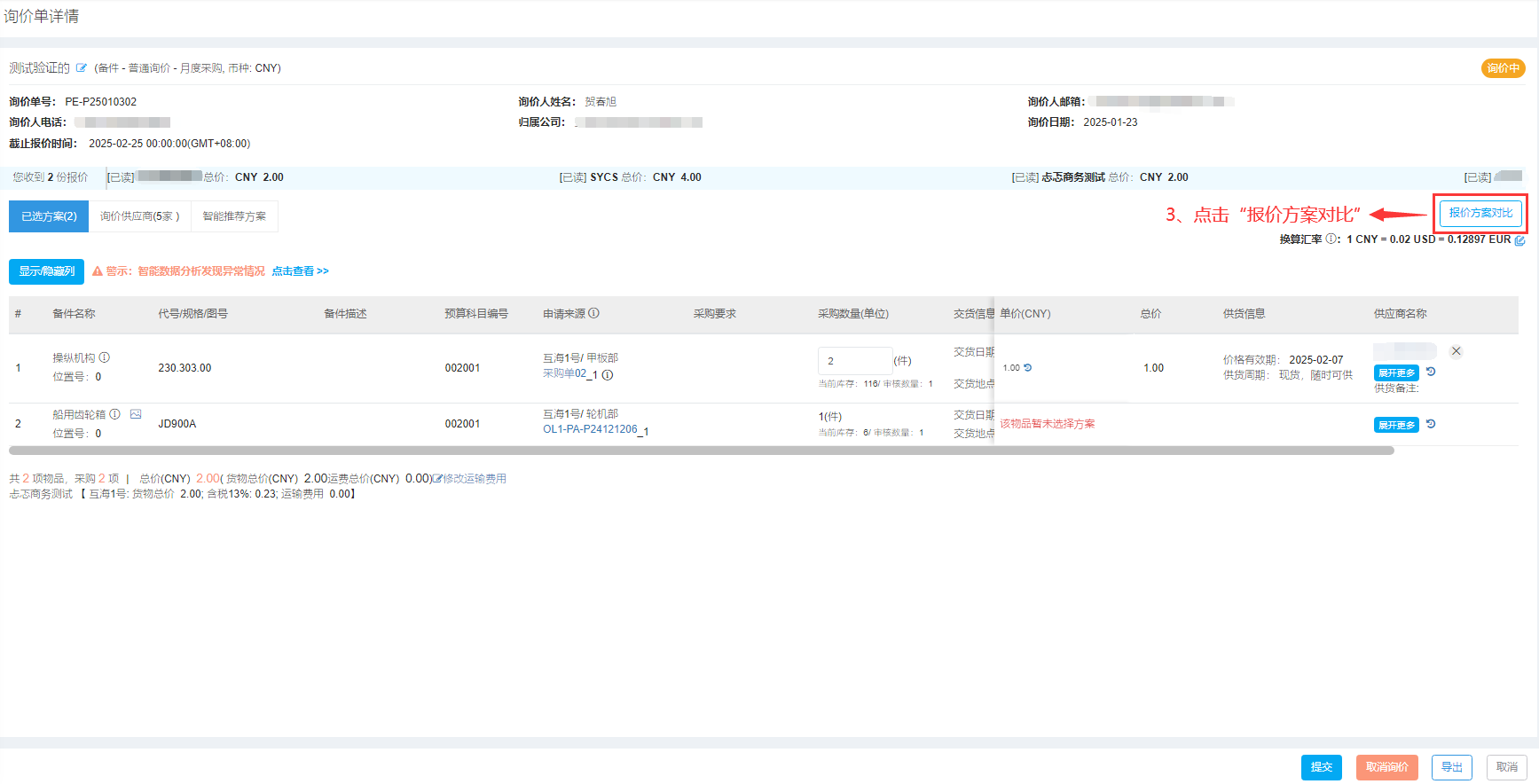Click the 备件名称 column header

click(x=74, y=314)
